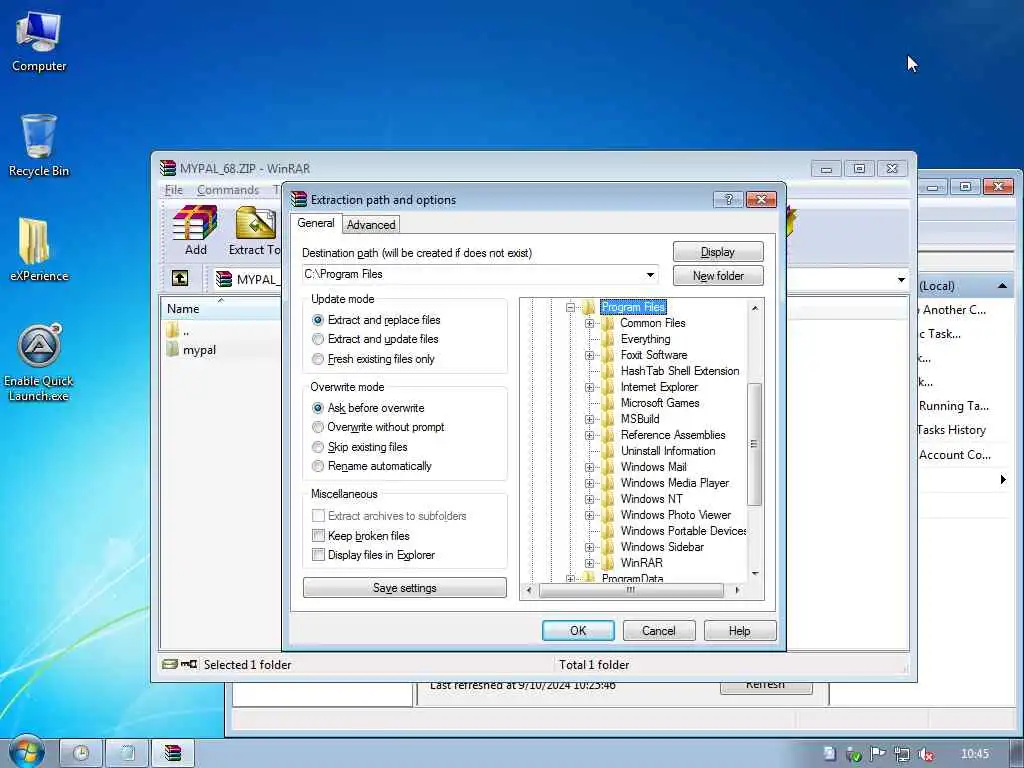This screenshot has height=768, width=1024.
Task: Expand the Common Files tree node
Action: click(589, 323)
